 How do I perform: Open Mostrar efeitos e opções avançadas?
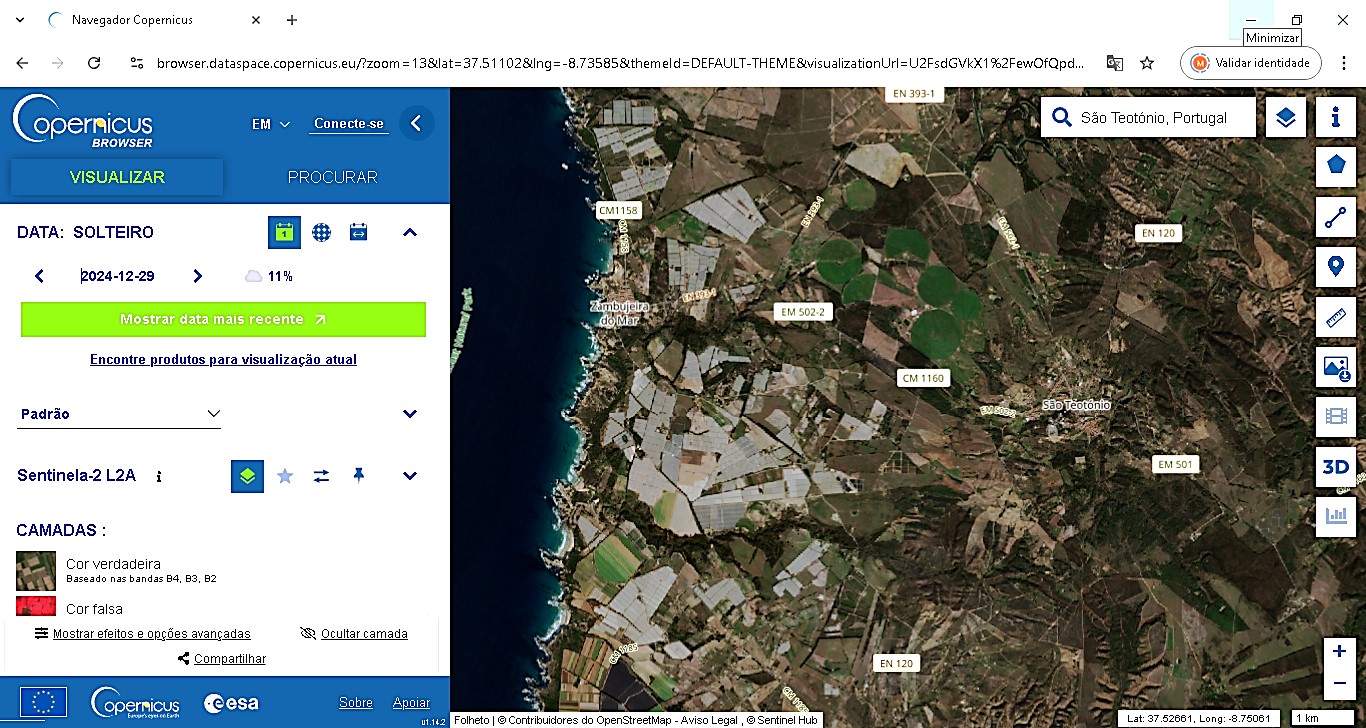143,634
